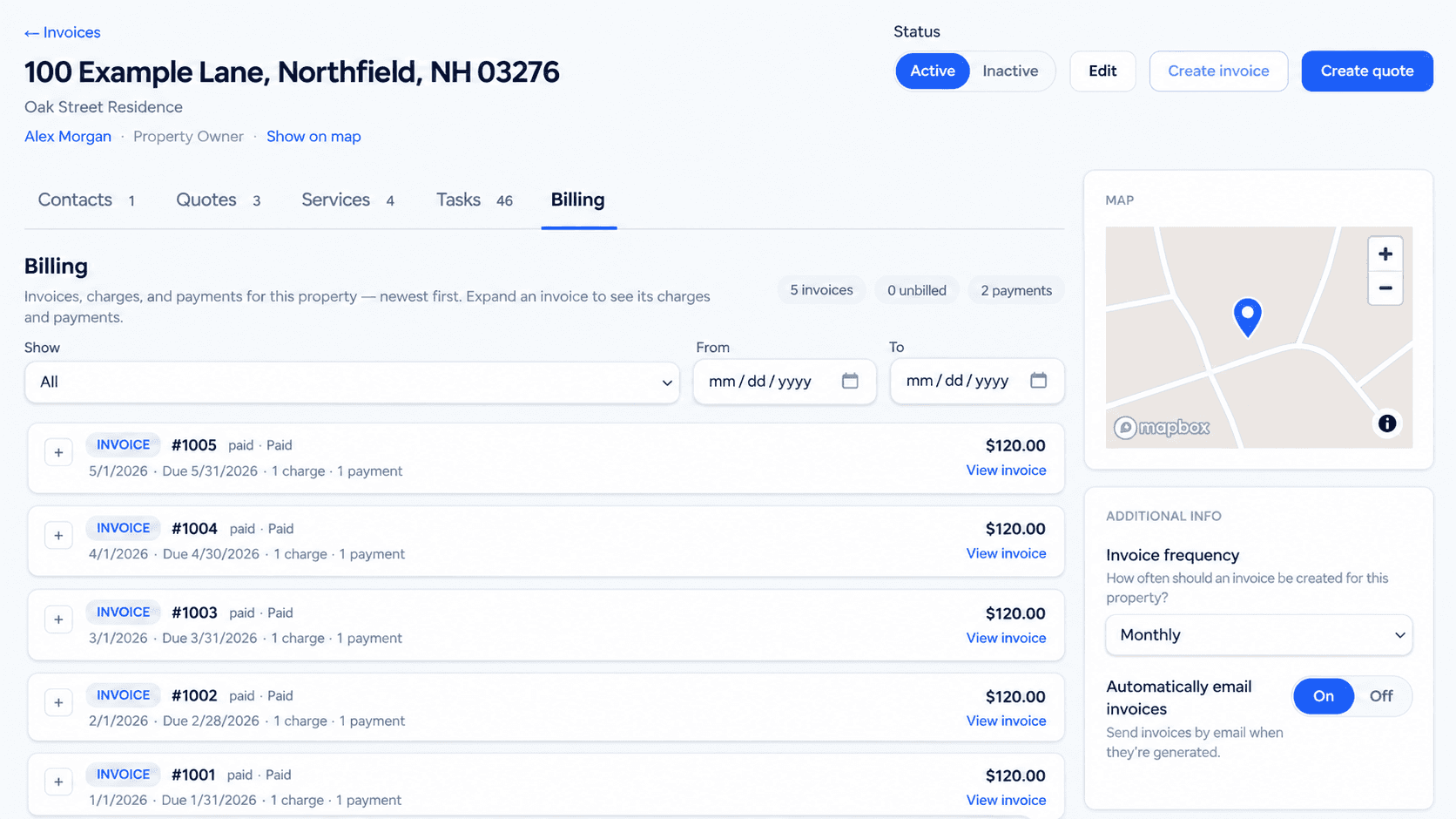Click the To date input field
The image size is (1456, 819).
977,382
